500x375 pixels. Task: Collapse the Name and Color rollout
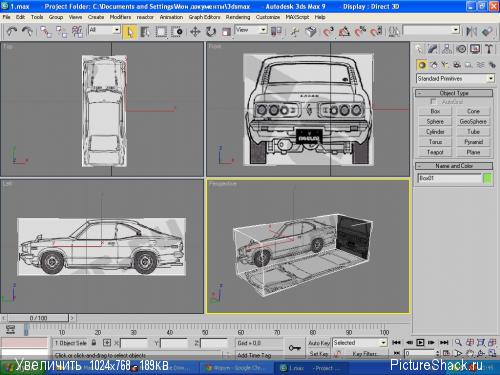pyautogui.click(x=454, y=166)
